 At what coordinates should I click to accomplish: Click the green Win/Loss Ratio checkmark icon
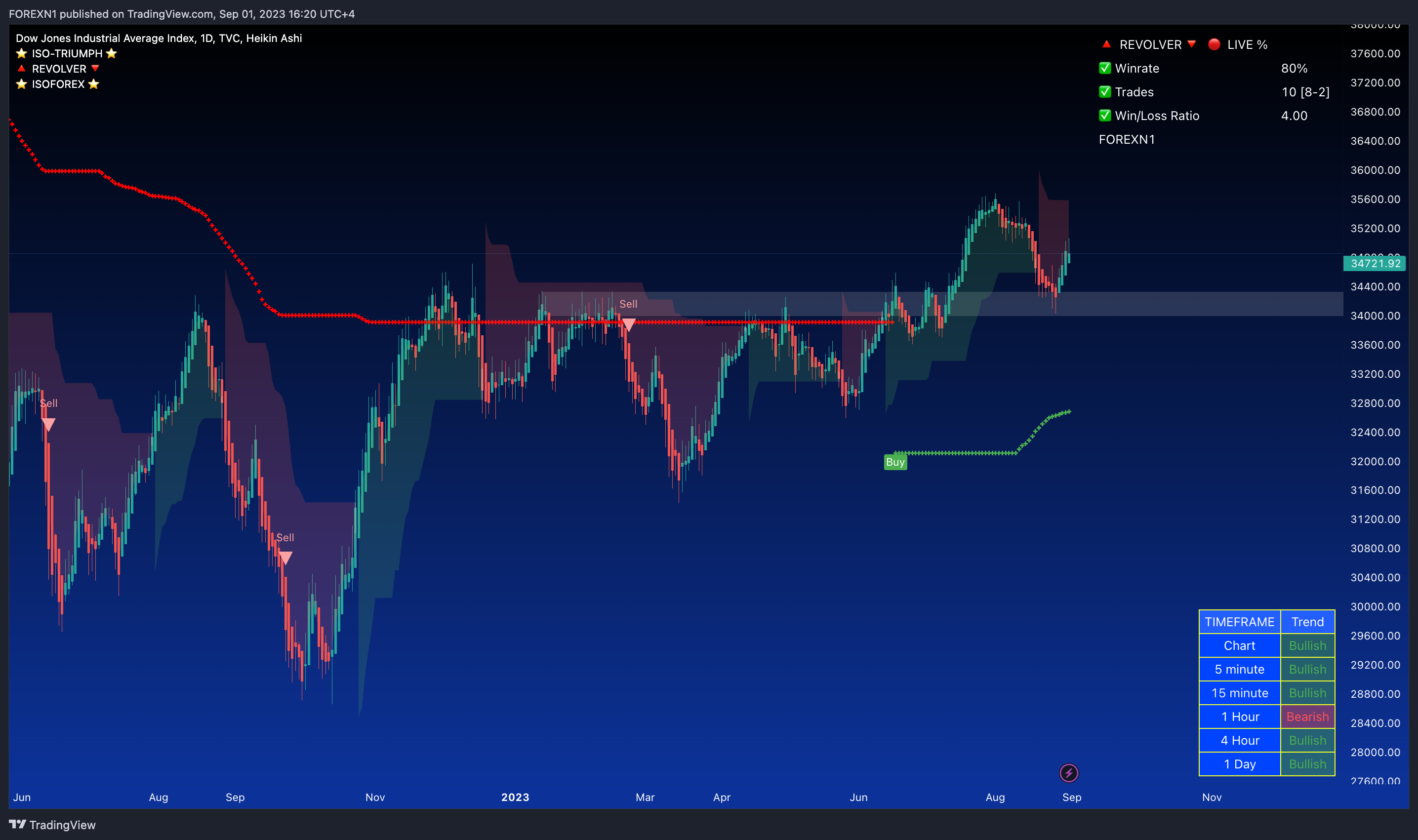(x=1105, y=116)
